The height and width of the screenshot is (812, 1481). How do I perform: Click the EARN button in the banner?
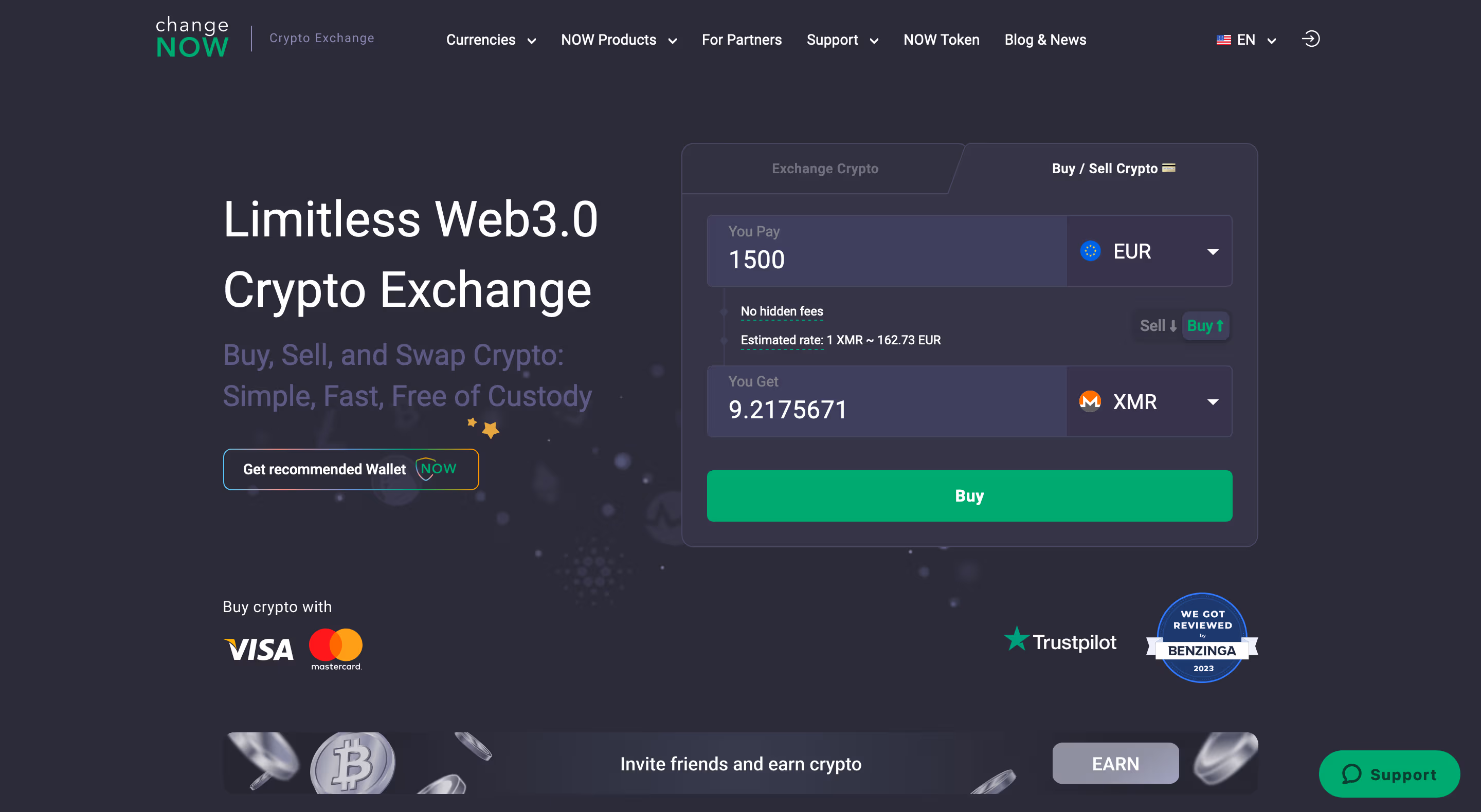pyautogui.click(x=1115, y=763)
